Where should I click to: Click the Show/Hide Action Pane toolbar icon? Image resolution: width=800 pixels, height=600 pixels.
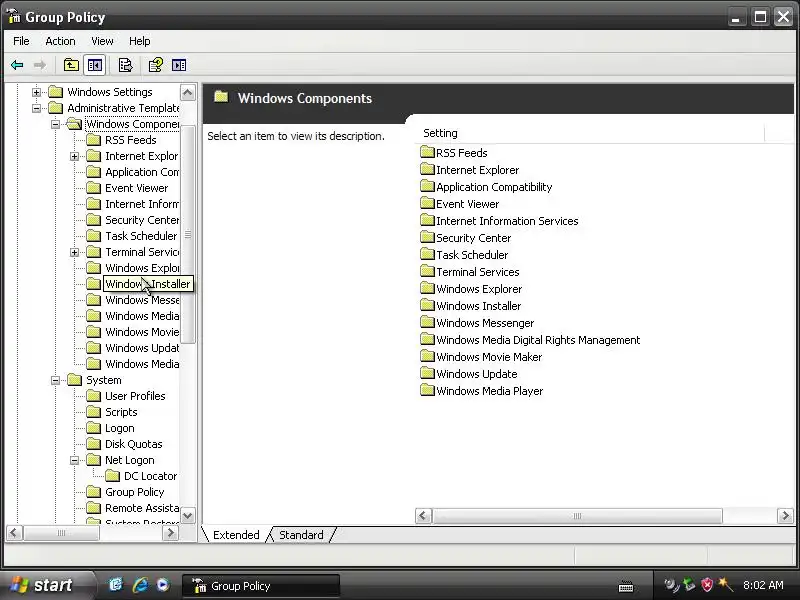point(179,65)
